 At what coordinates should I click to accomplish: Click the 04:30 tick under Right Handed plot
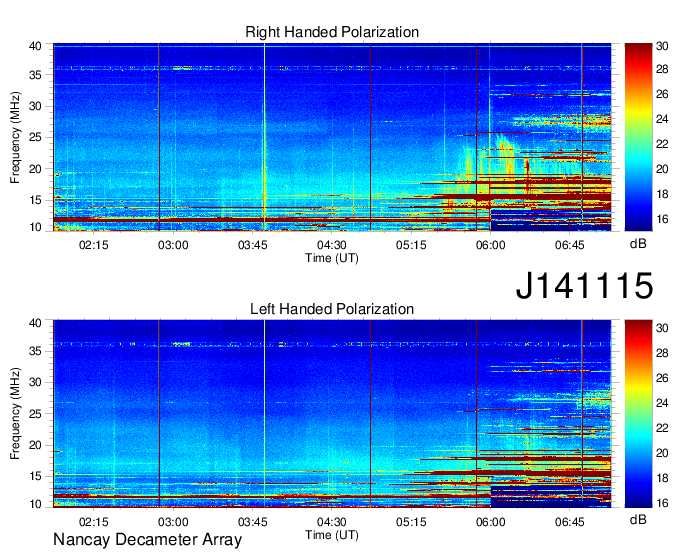332,245
